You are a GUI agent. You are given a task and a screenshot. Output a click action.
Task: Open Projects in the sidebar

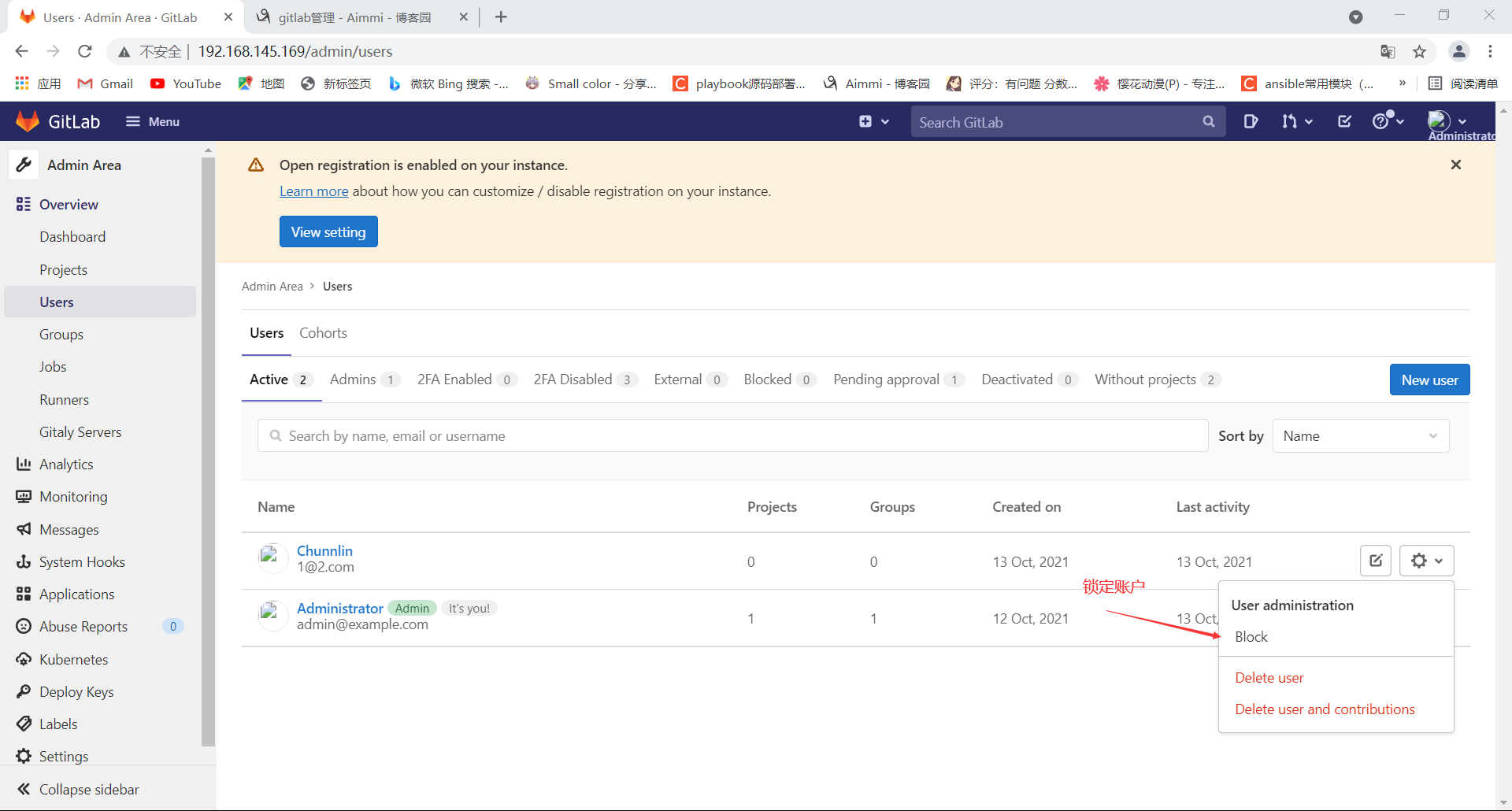(x=64, y=270)
